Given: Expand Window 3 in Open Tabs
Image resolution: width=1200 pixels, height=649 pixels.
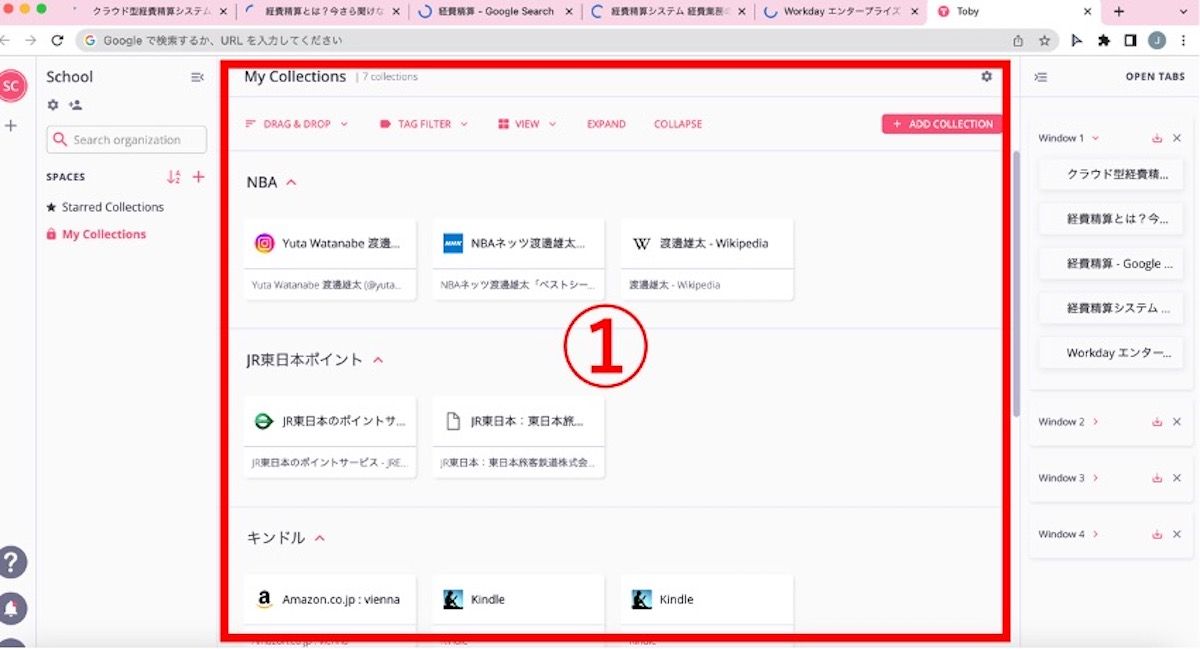Looking at the screenshot, I should pyautogui.click(x=1096, y=478).
